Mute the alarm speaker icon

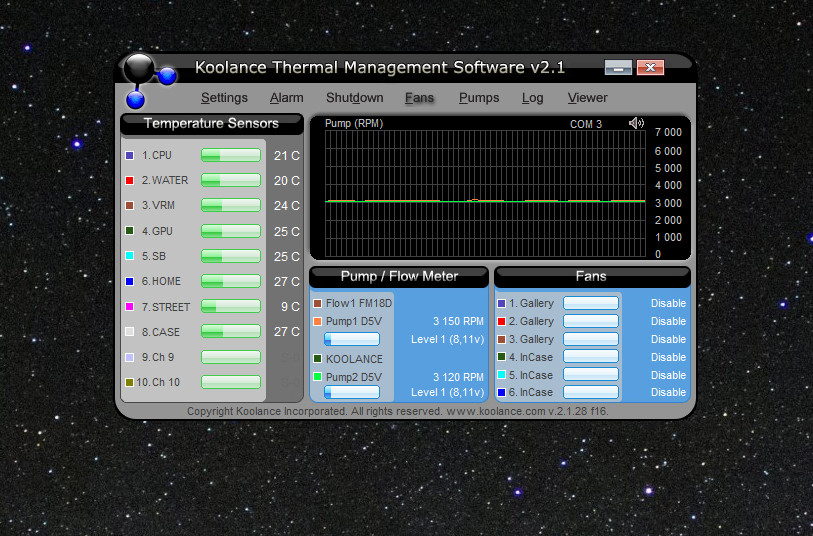pos(636,123)
